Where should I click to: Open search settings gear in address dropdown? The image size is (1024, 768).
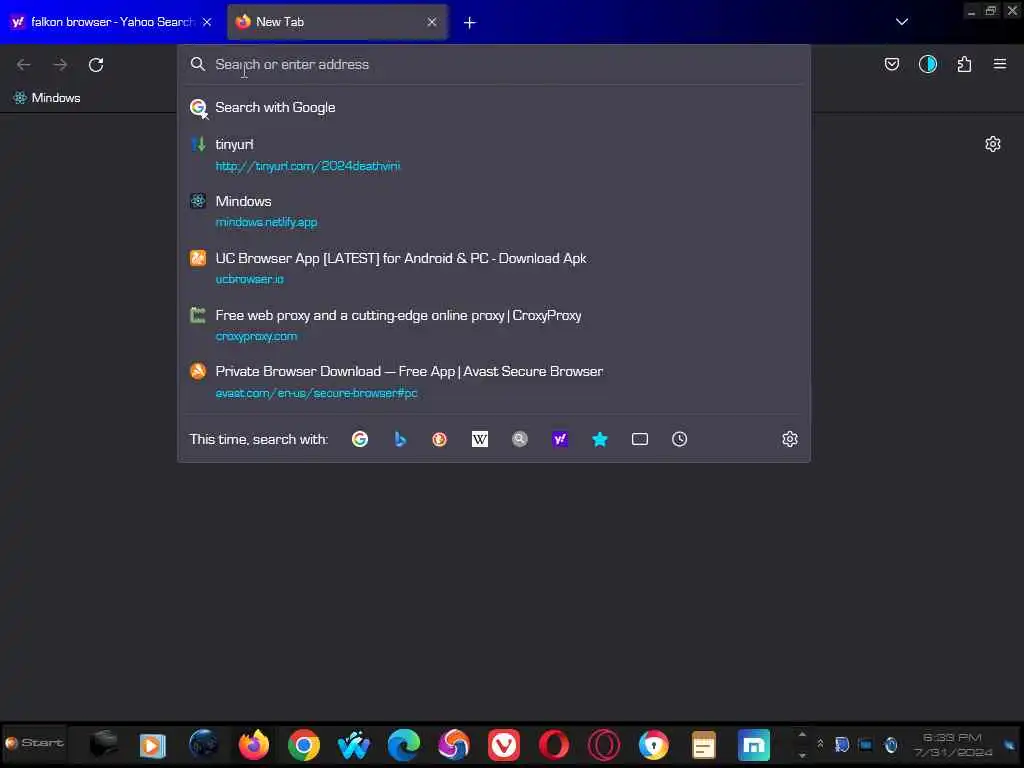790,440
